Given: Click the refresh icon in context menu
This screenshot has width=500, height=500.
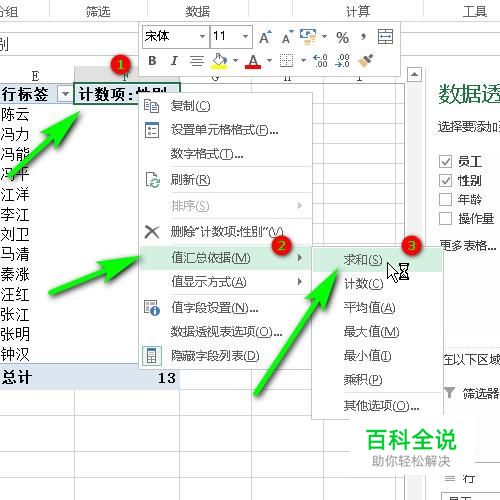Looking at the screenshot, I should tap(153, 180).
